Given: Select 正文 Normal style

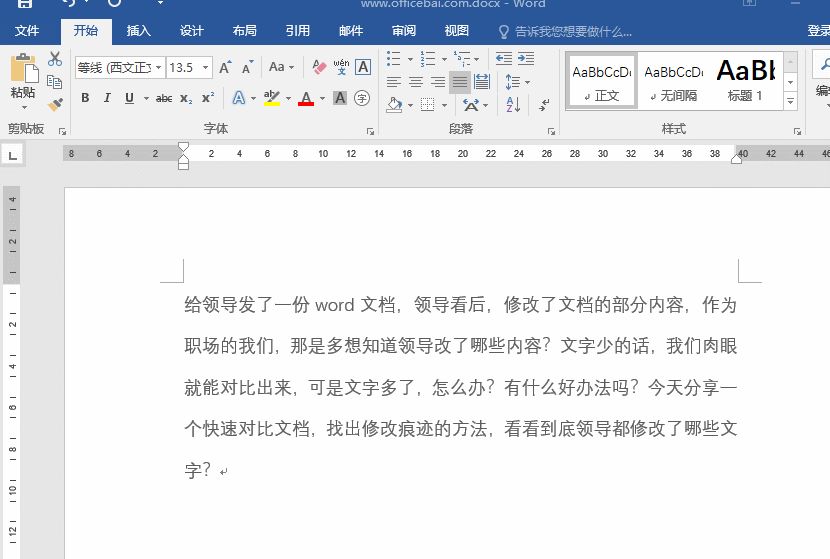Looking at the screenshot, I should point(601,81).
